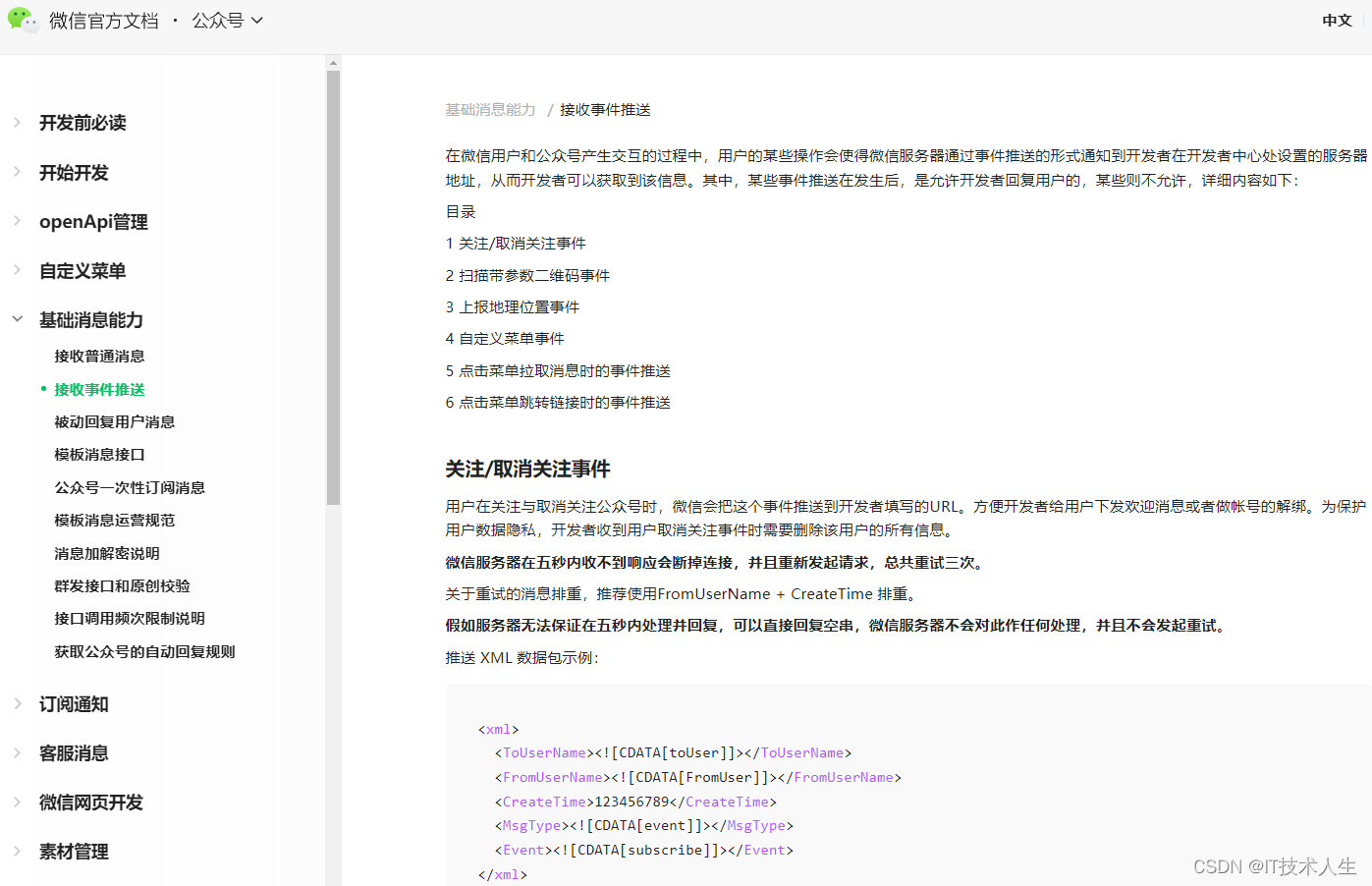Click the 目录 label
This screenshot has height=886, width=1372.
coord(461,212)
